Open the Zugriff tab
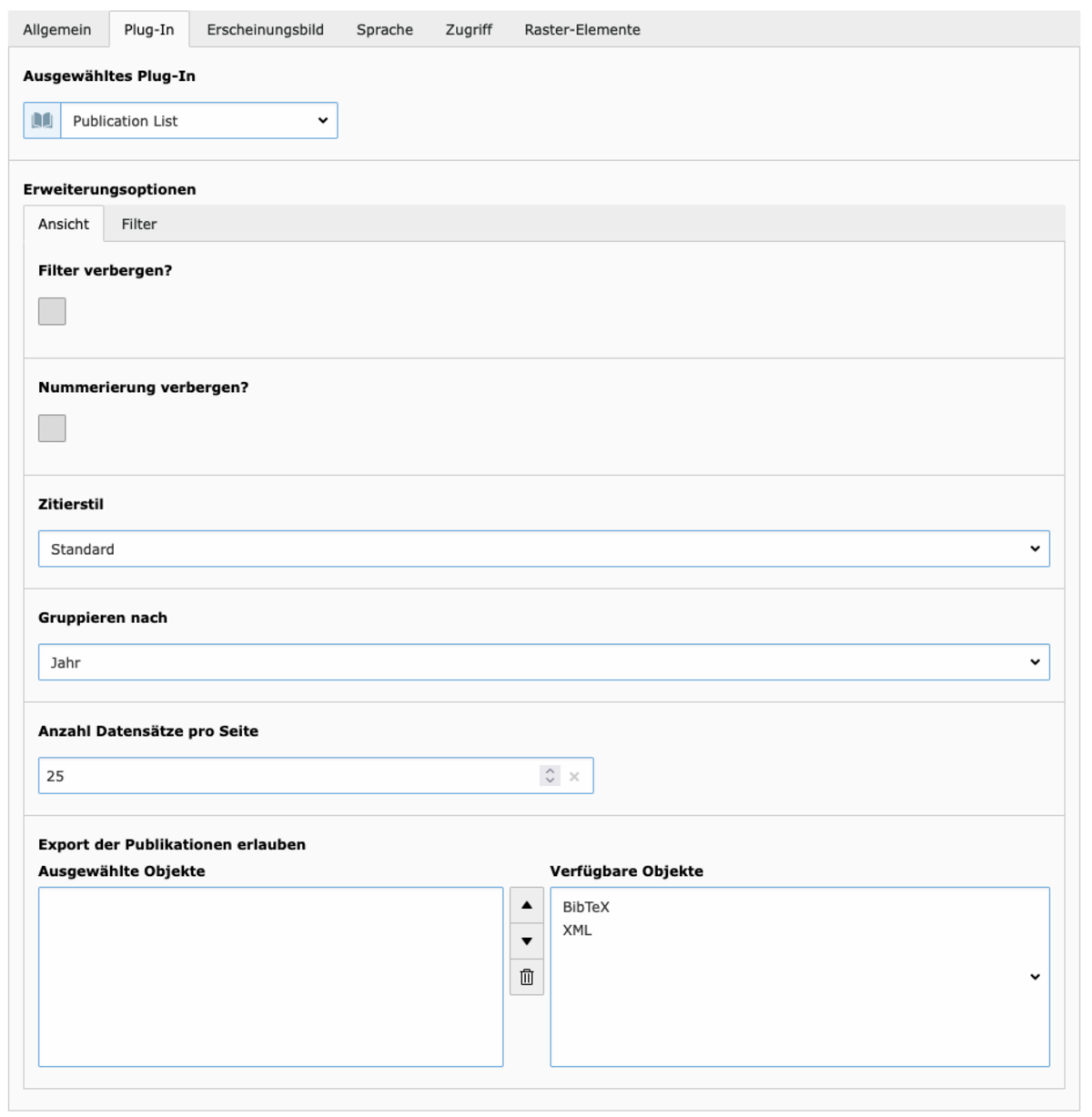The height and width of the screenshot is (1117, 1092). coord(469,29)
